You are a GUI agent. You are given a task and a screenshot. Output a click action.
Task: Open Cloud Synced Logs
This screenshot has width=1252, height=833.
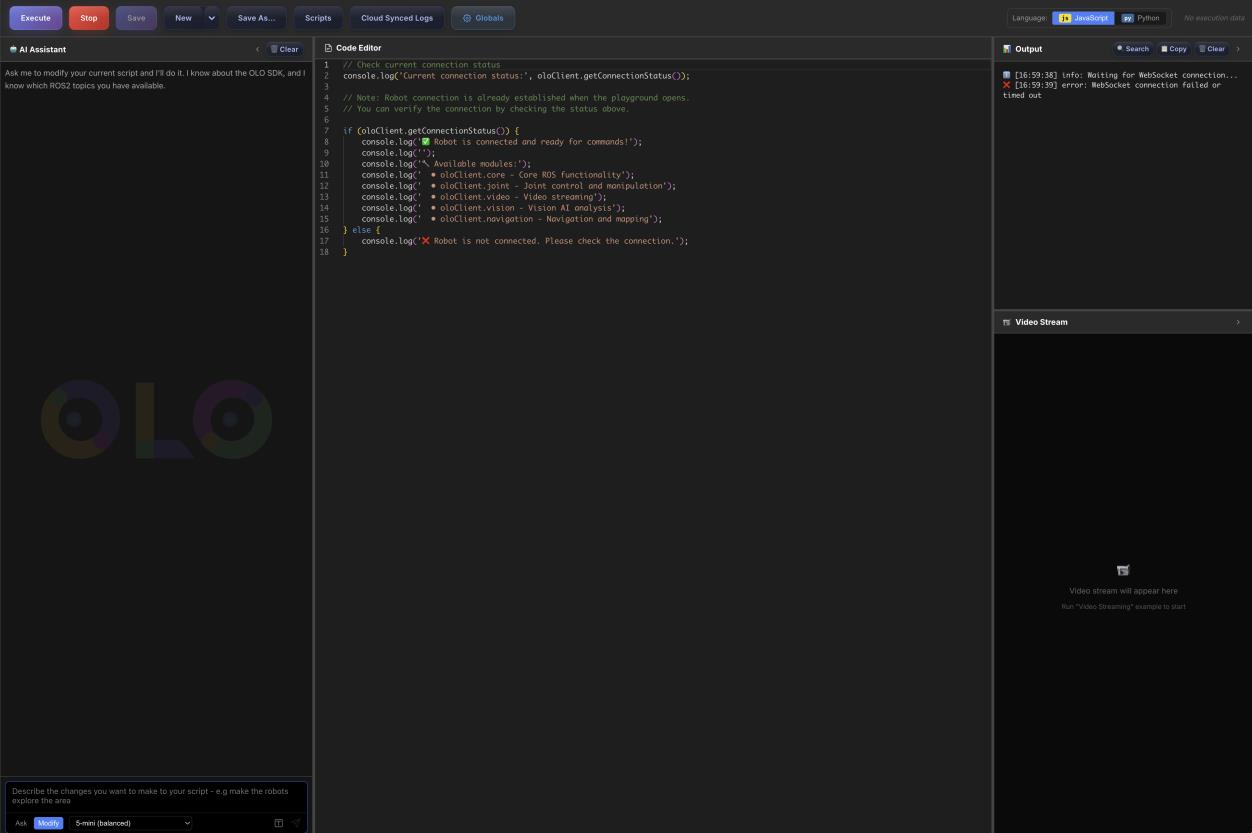[x=396, y=17]
